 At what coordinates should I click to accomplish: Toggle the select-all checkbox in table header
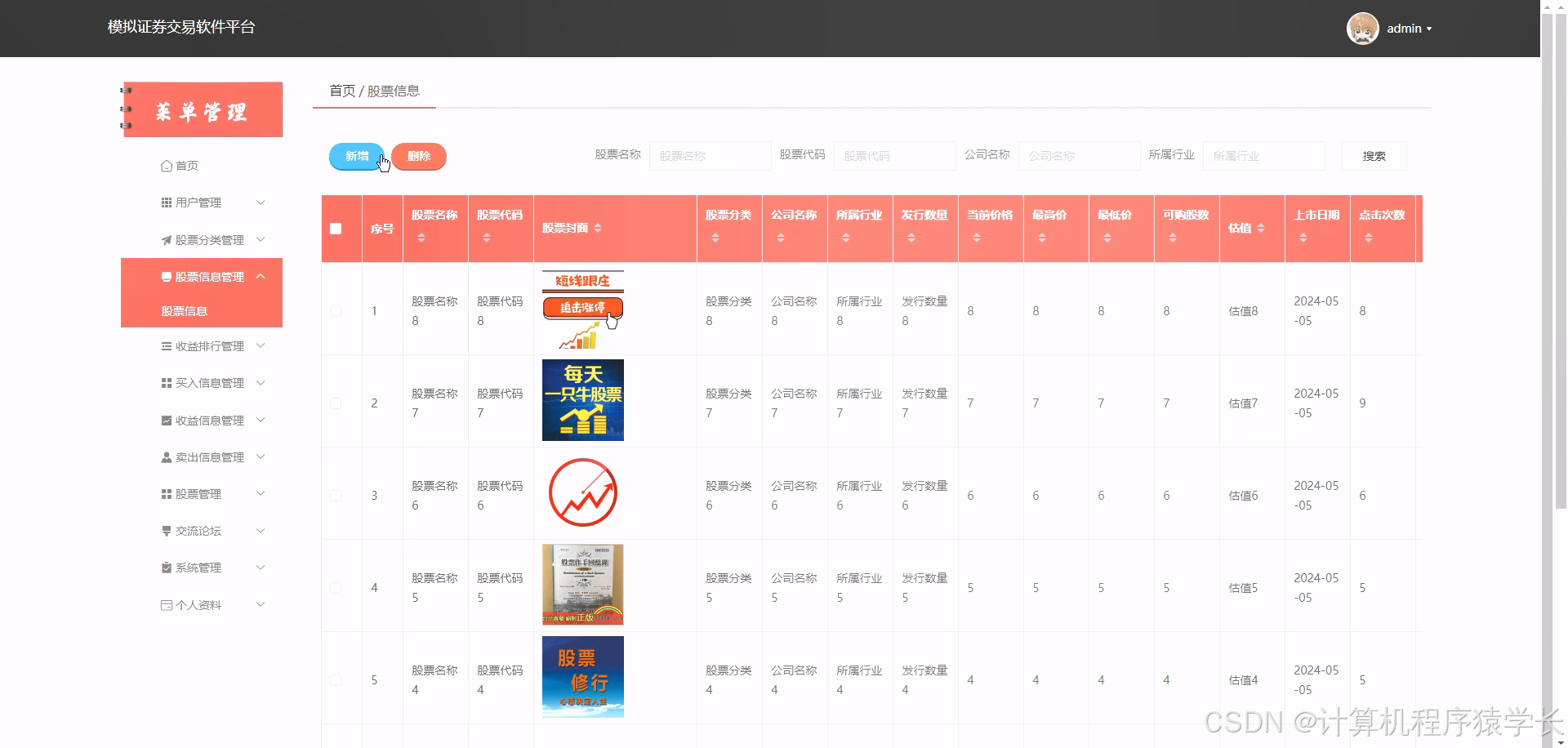[336, 229]
